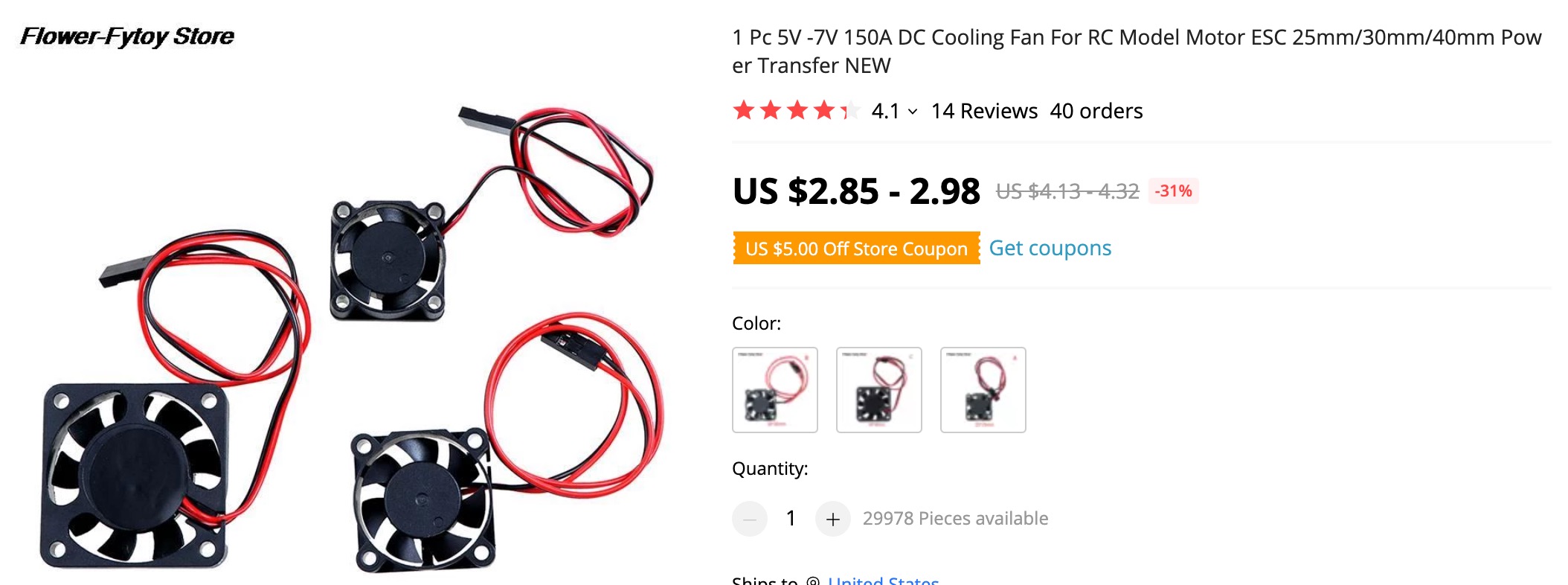Click the location pin icon beside Ships to

coord(813,581)
